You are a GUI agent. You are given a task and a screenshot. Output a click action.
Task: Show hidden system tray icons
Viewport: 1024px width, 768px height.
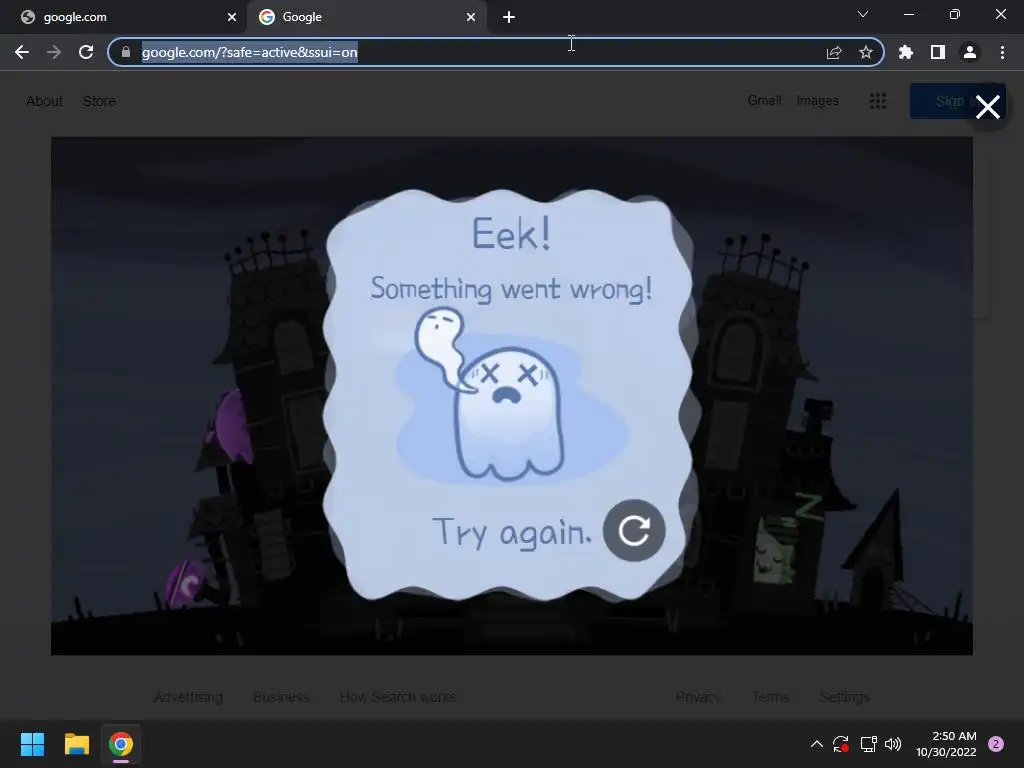[816, 744]
